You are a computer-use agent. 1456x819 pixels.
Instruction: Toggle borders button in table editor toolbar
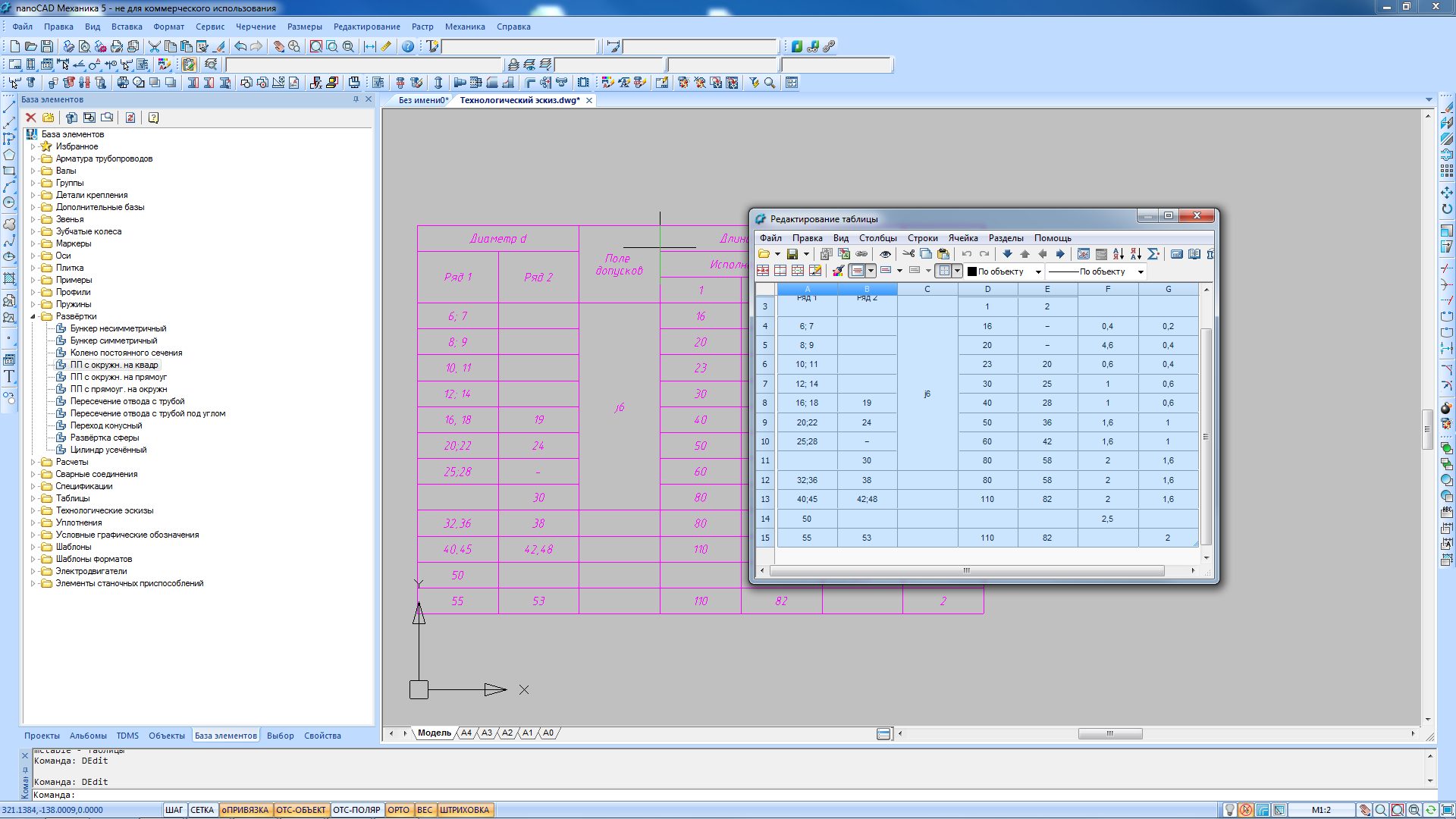pyautogui.click(x=944, y=271)
